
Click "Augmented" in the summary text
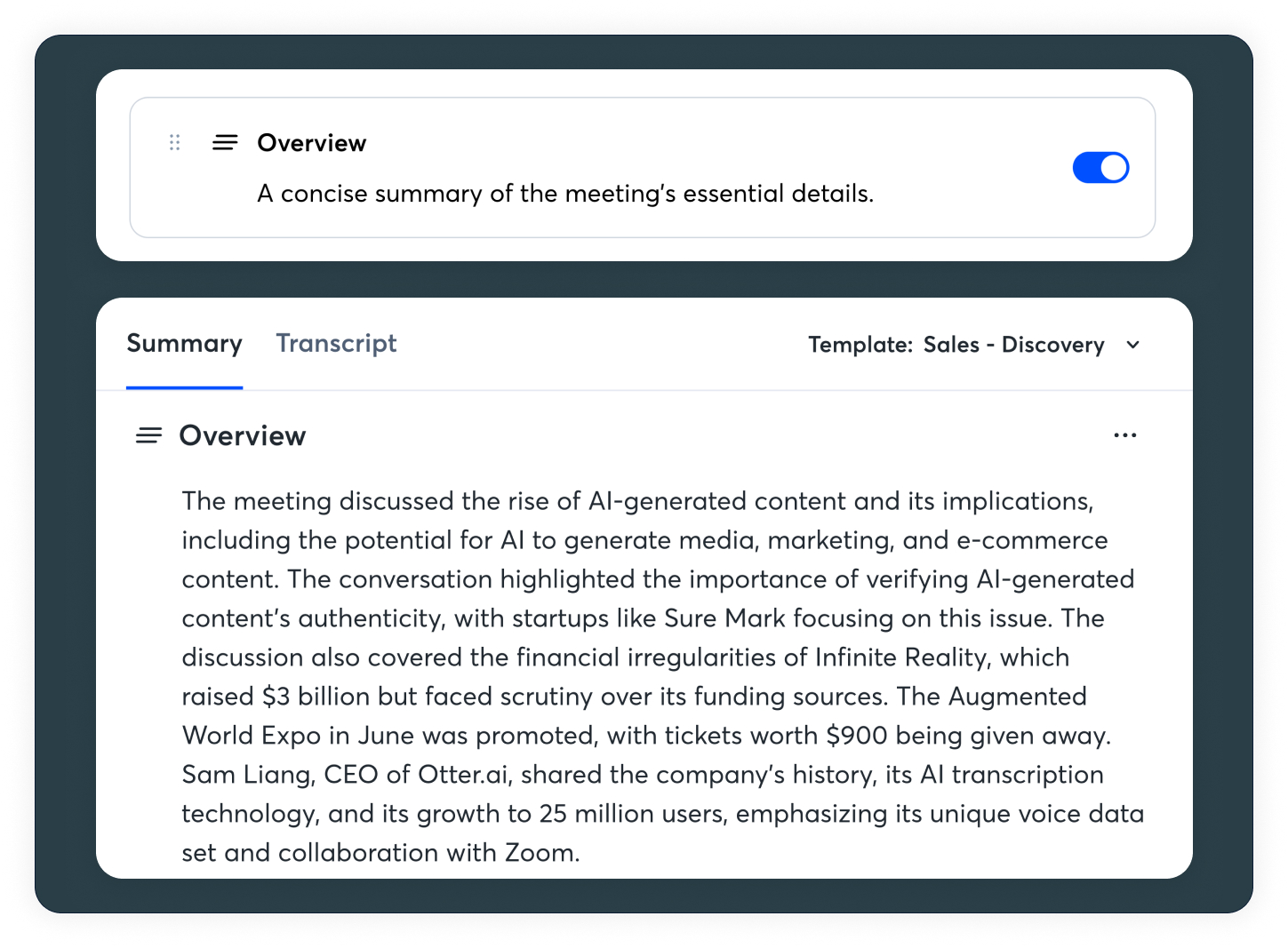pyautogui.click(x=1017, y=697)
